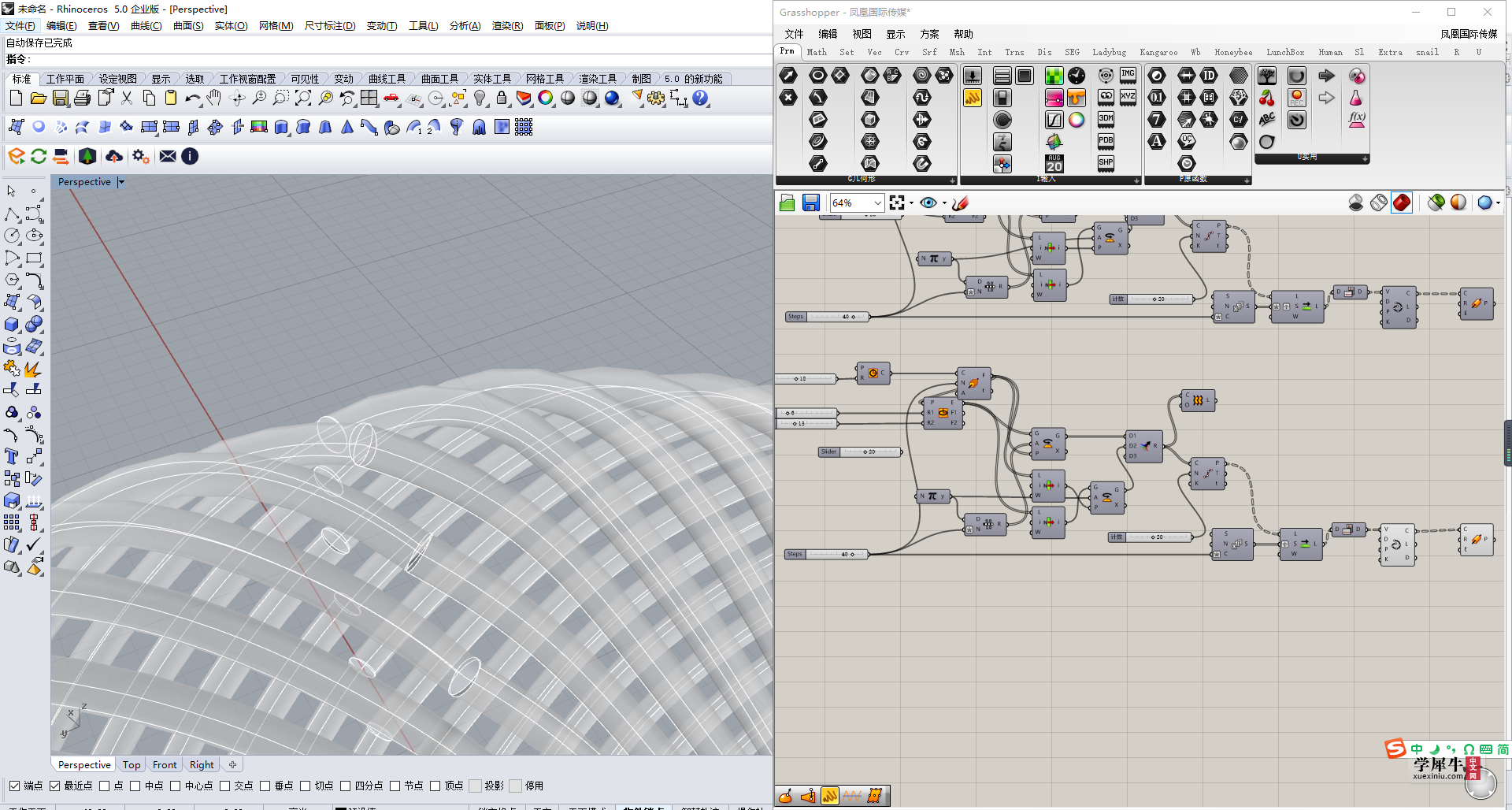Click the Lock padlock icon

click(x=502, y=98)
